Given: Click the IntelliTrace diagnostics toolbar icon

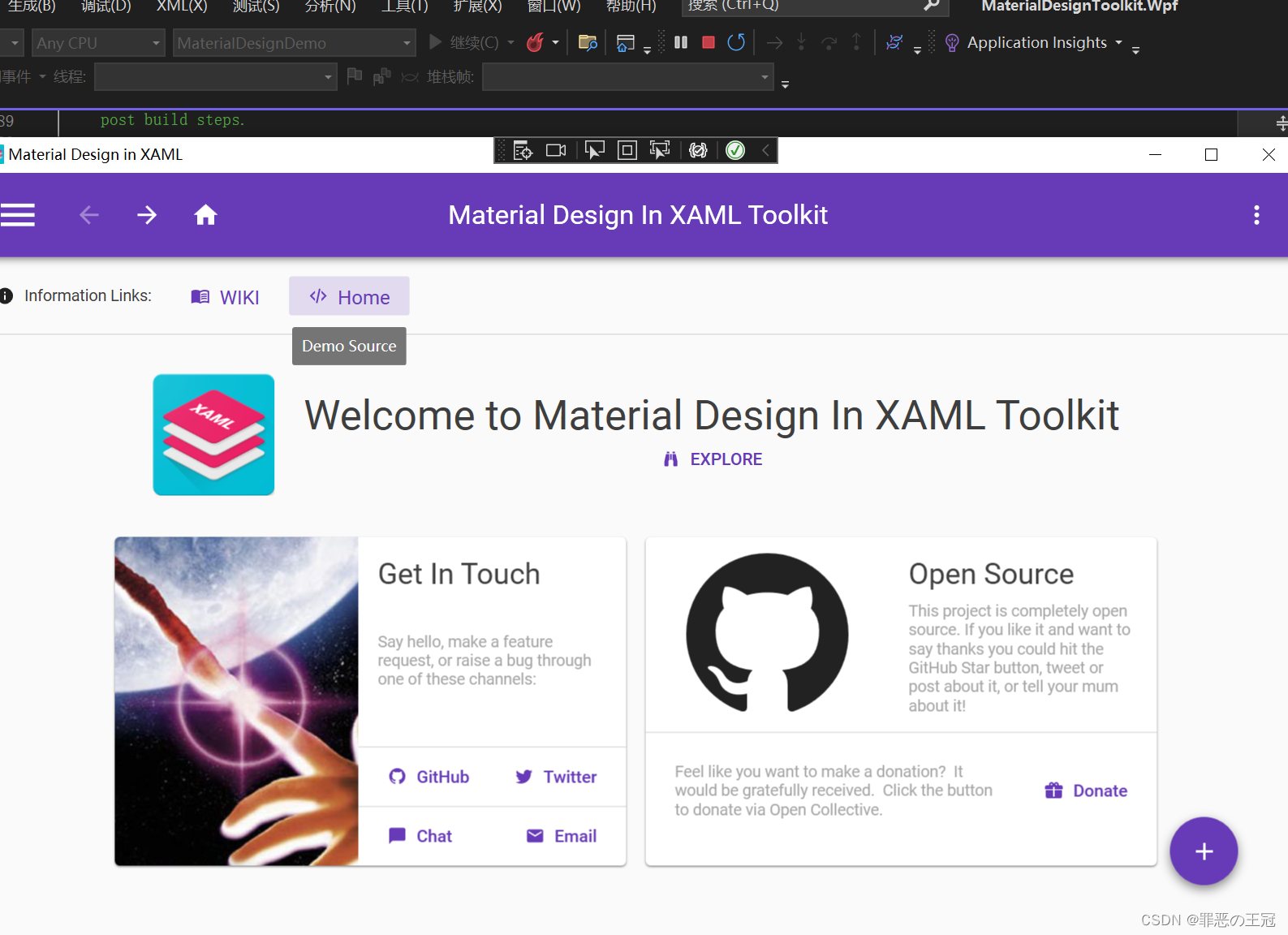Looking at the screenshot, I should click(894, 42).
